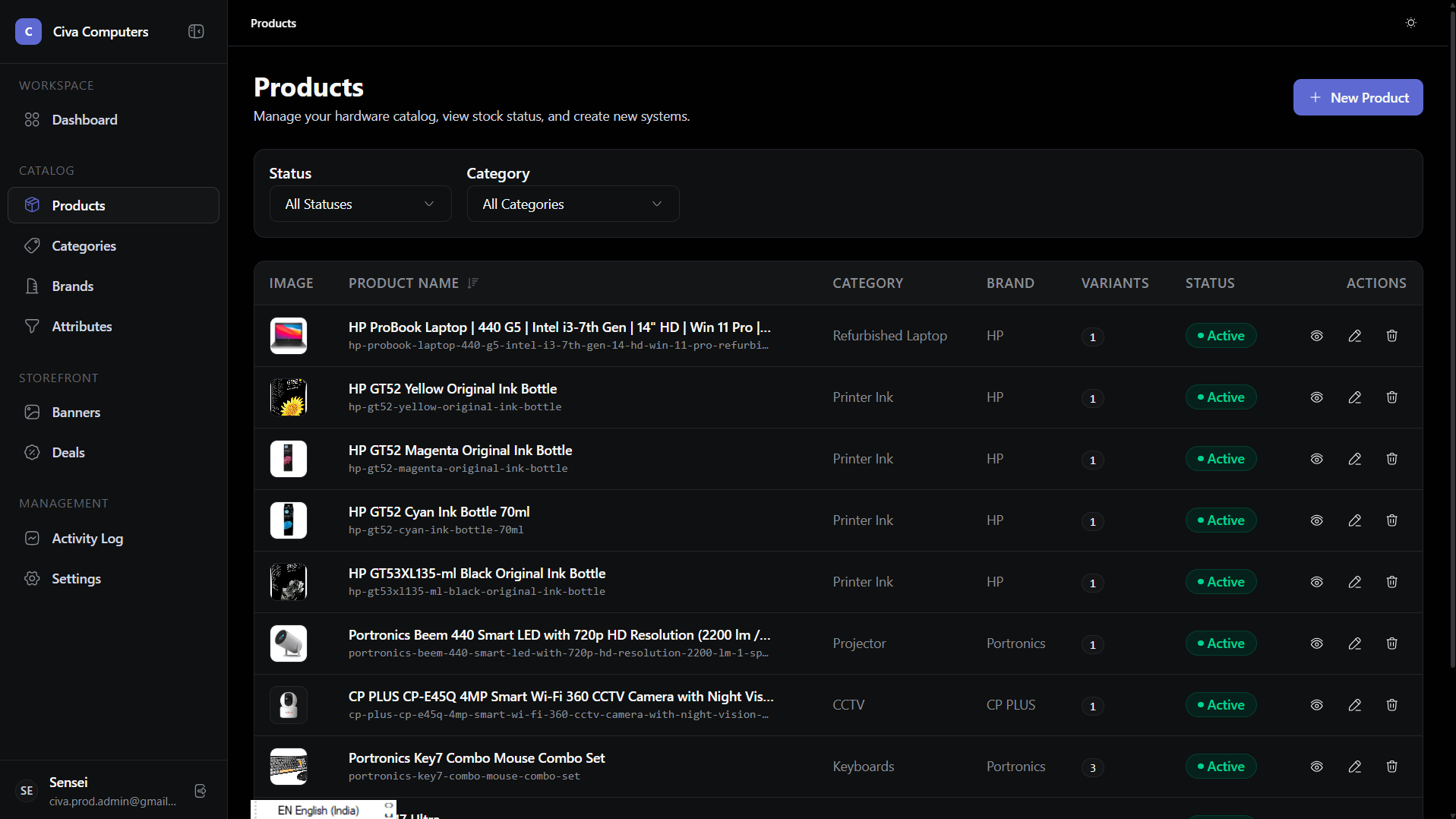Open Banners in sidebar
This screenshot has height=819, width=1456.
113,413
